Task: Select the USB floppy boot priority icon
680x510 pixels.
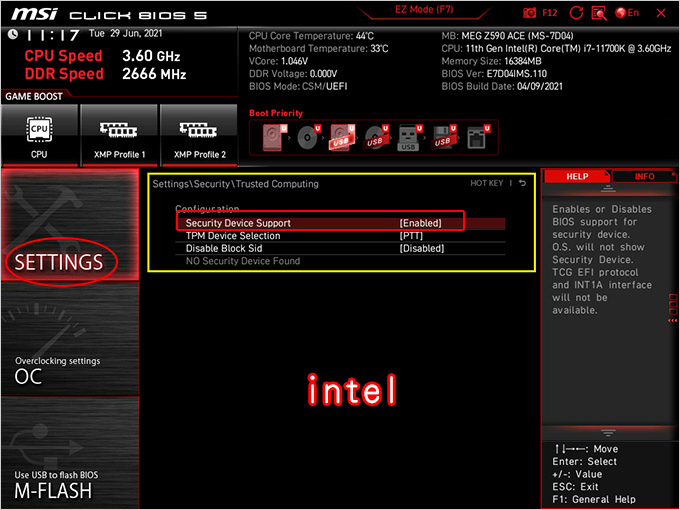Action: point(444,137)
